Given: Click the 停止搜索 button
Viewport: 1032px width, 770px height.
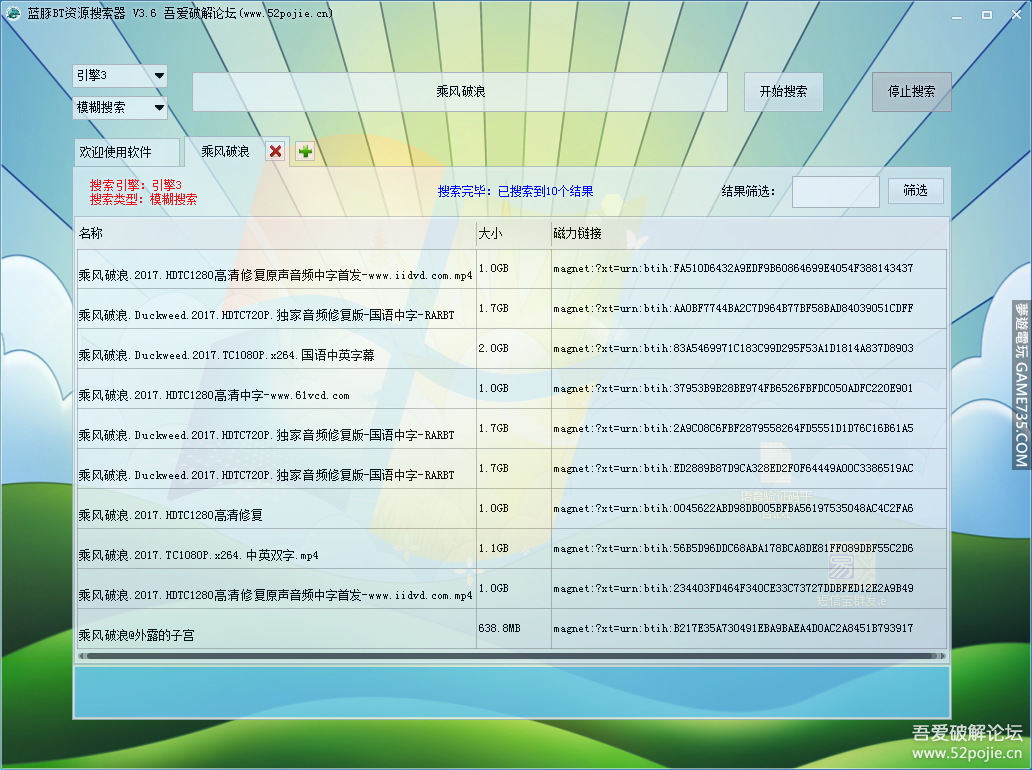Looking at the screenshot, I should tap(912, 91).
